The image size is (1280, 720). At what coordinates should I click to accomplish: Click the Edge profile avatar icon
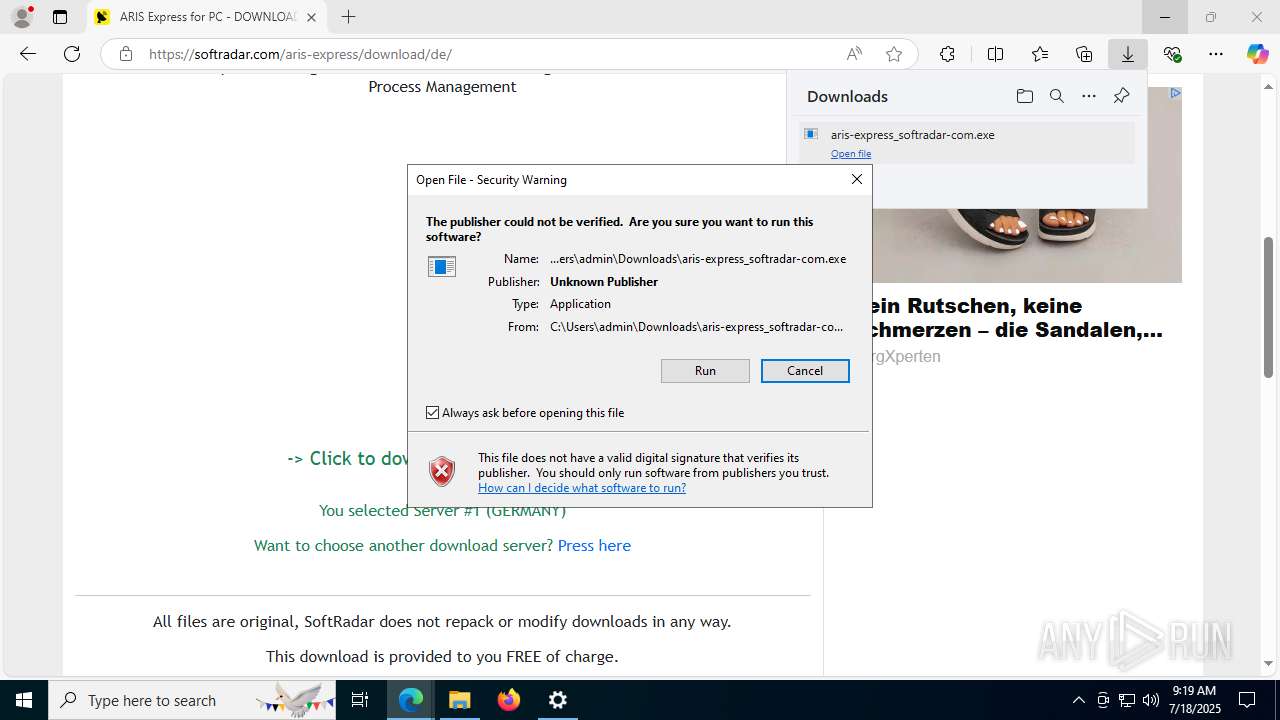click(22, 17)
